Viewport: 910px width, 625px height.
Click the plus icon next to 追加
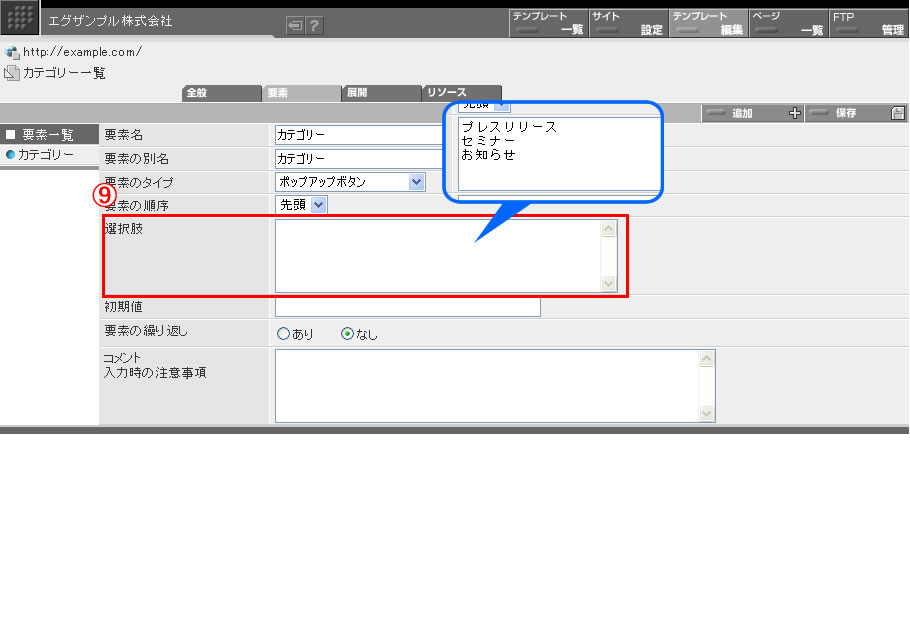click(x=795, y=113)
